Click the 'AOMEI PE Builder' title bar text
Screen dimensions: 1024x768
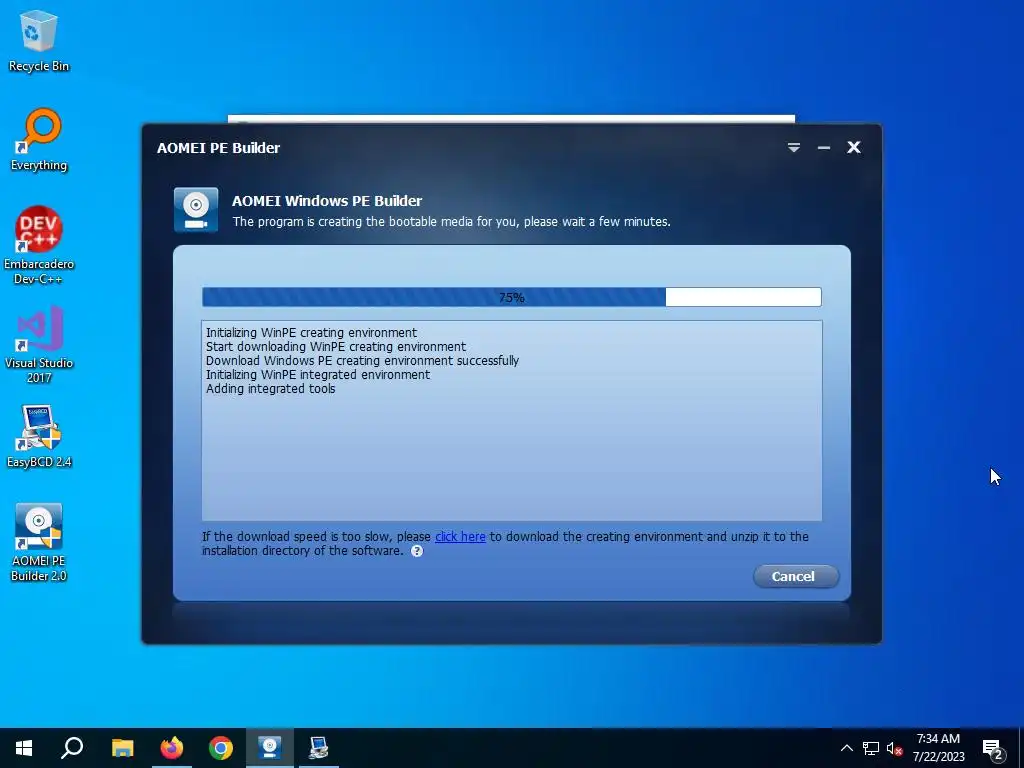[218, 148]
